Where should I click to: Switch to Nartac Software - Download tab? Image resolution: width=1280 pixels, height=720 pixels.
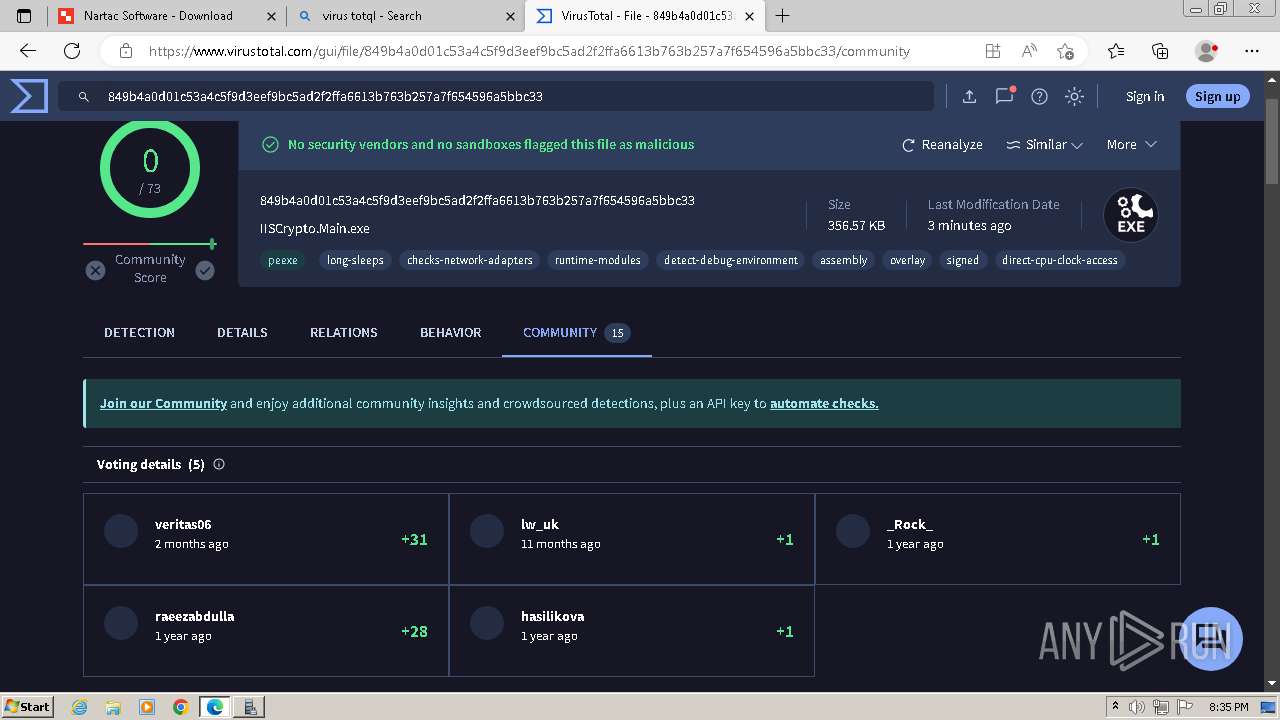(x=157, y=16)
